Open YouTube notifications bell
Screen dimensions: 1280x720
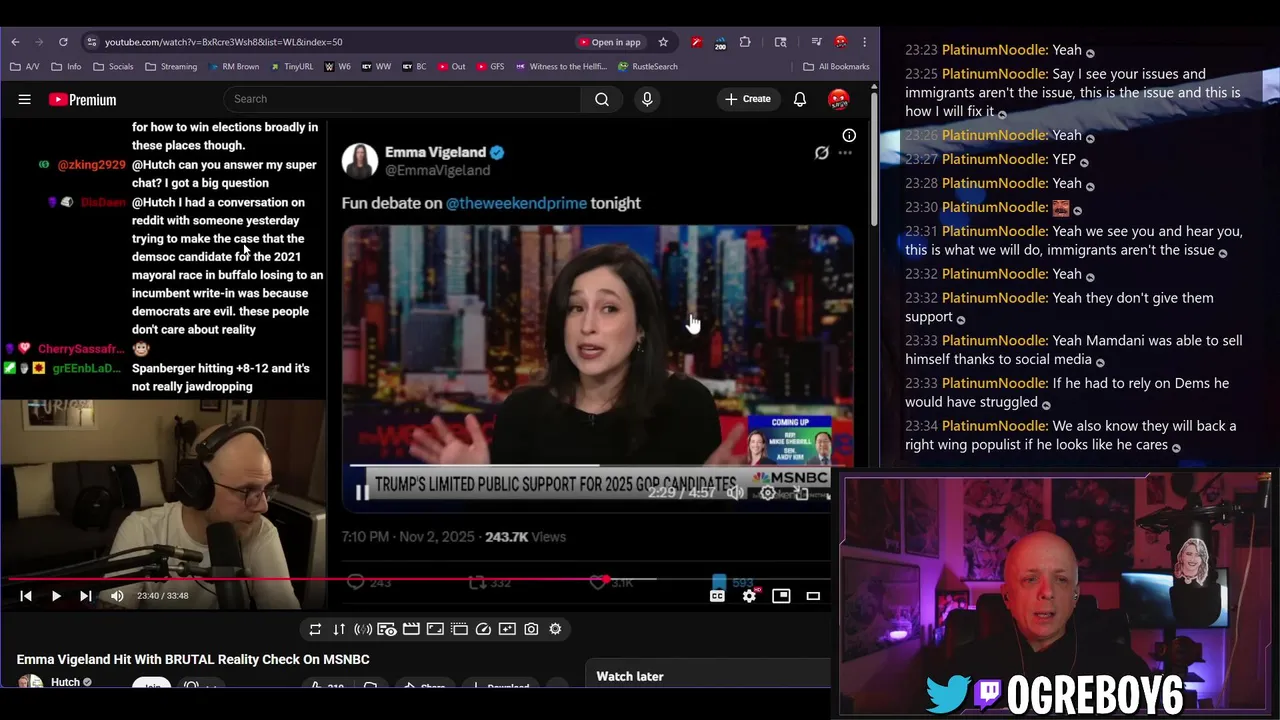point(800,99)
